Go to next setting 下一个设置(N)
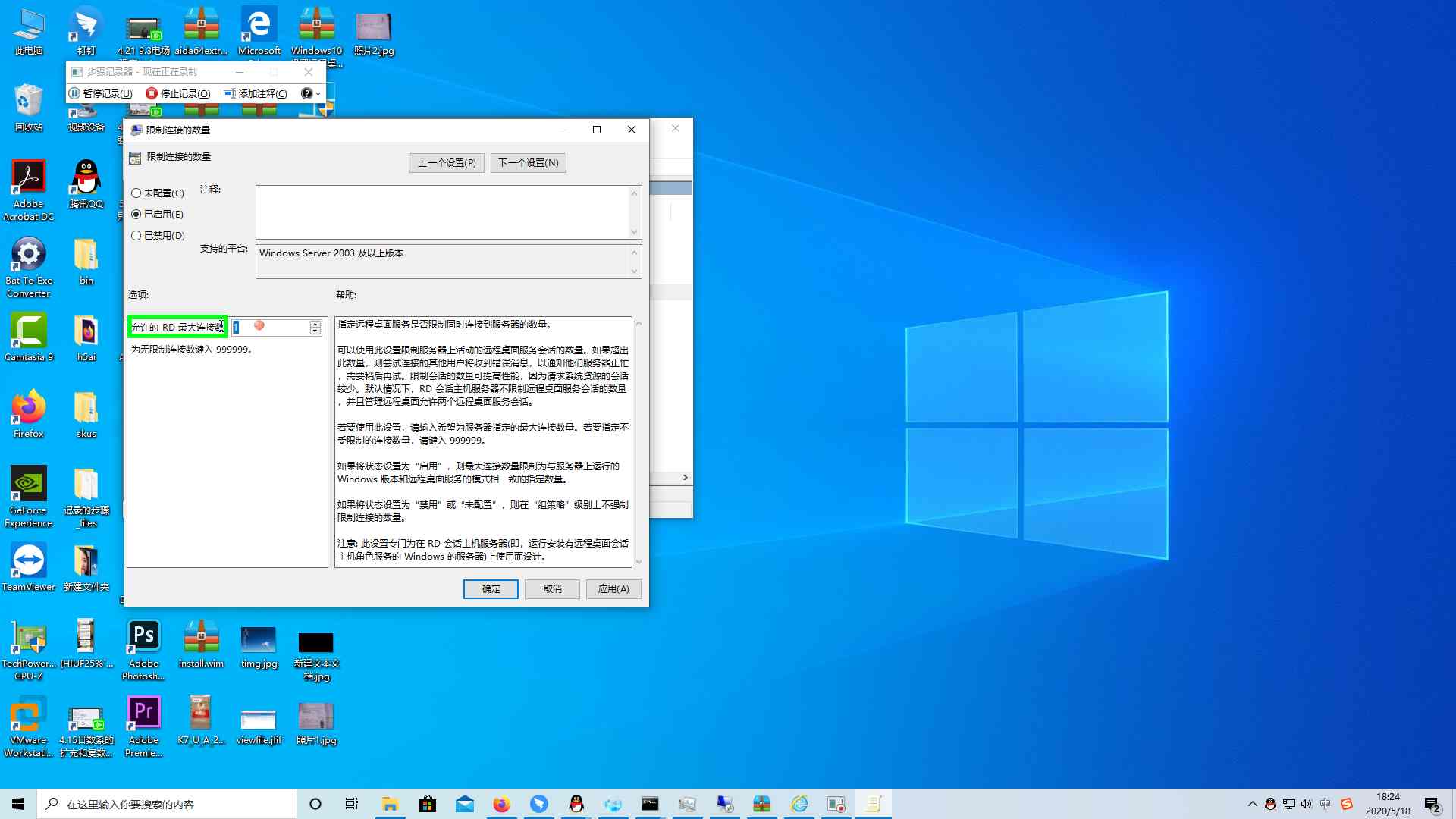 click(529, 163)
